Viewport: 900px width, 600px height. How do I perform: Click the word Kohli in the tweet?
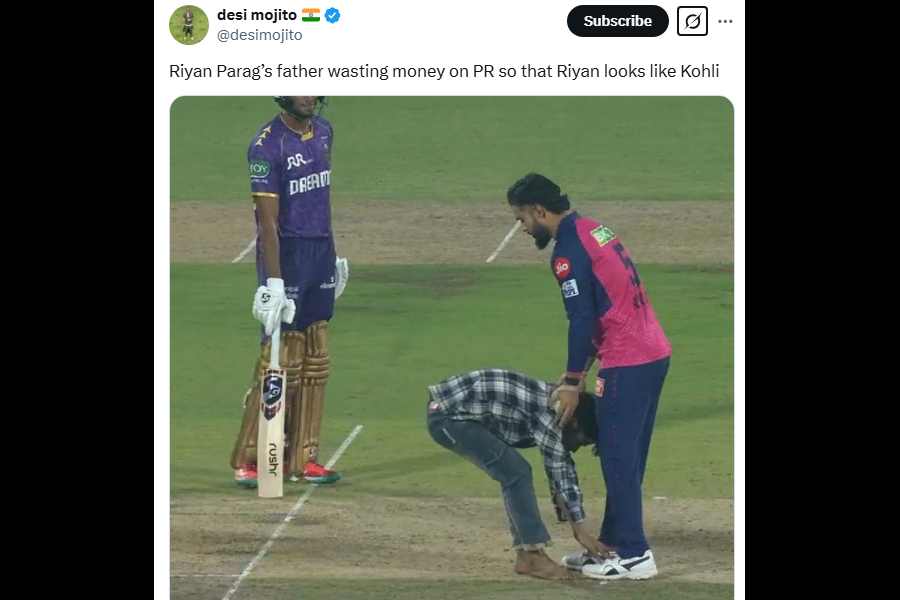coord(700,71)
